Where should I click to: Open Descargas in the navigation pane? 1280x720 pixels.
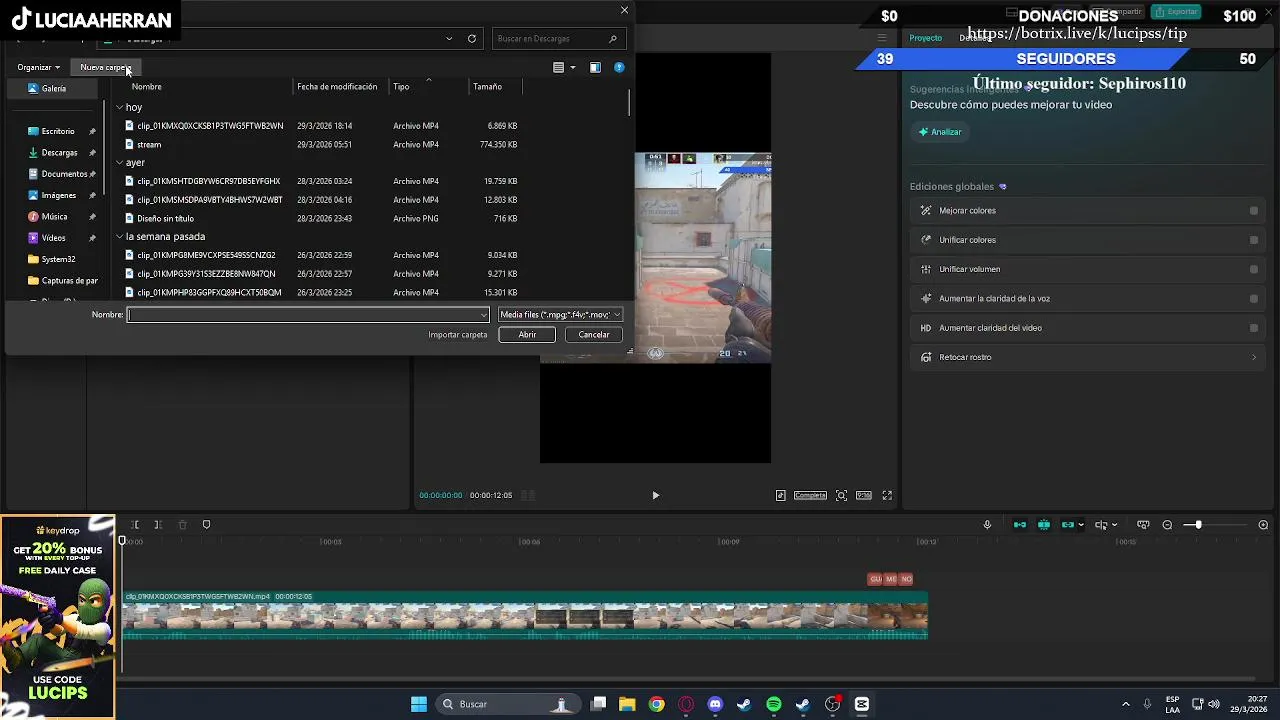coord(59,153)
